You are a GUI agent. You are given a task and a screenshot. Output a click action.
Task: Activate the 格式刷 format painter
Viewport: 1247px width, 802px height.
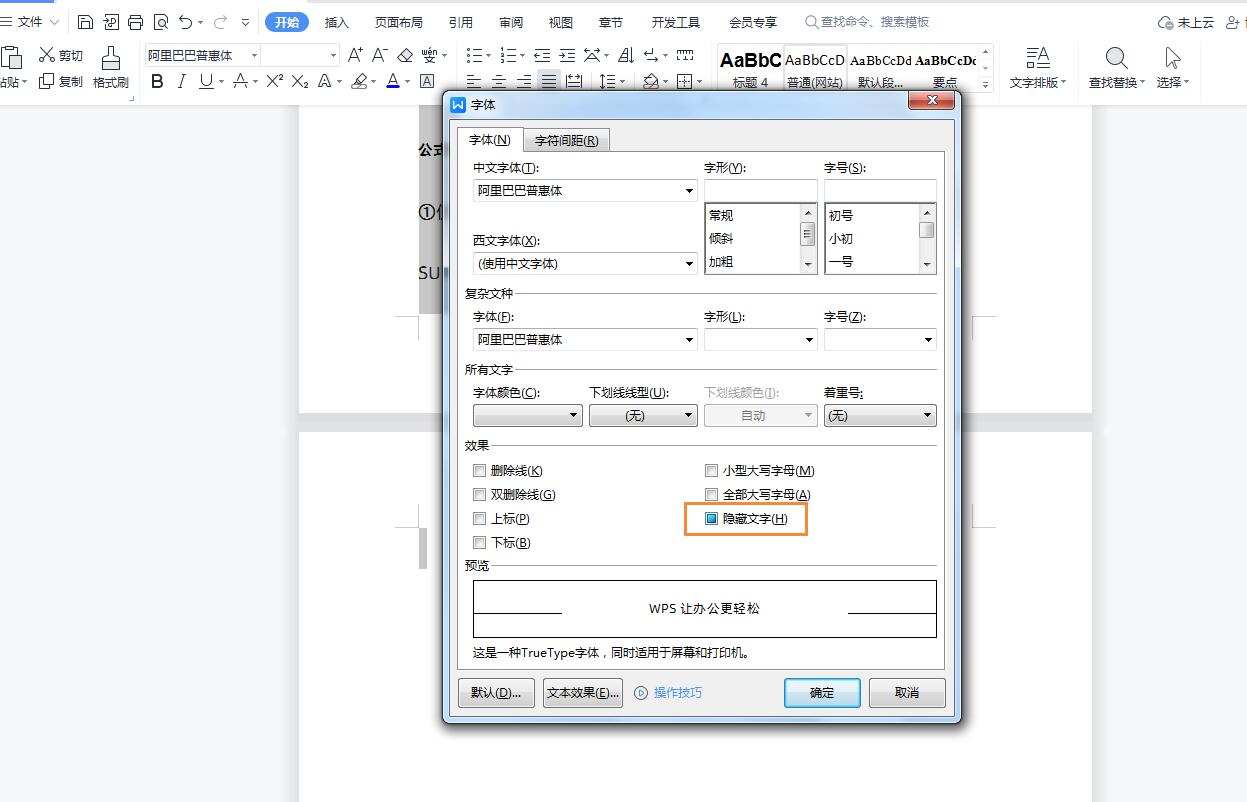pyautogui.click(x=110, y=68)
